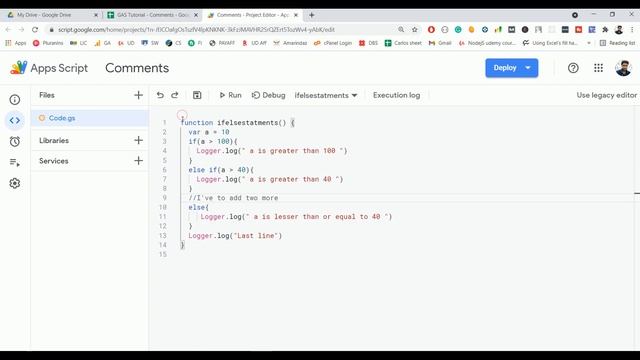Image resolution: width=640 pixels, height=360 pixels.
Task: Open the Google apps grid icon
Action: pyautogui.click(x=598, y=68)
